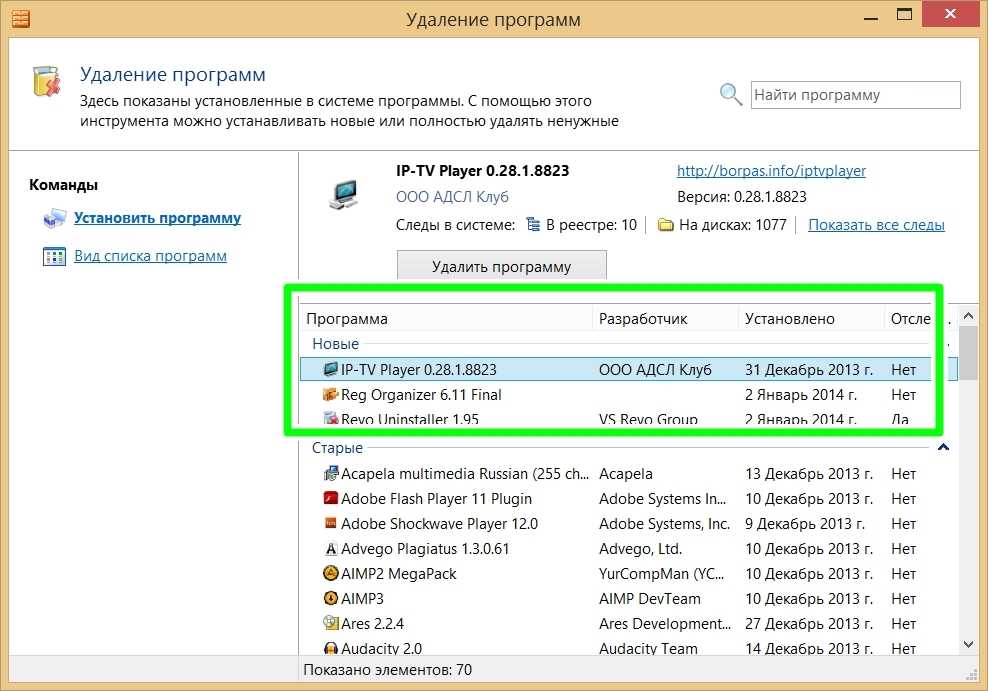Image resolution: width=988 pixels, height=691 pixels.
Task: Sort list by Разработчик column header
Action: tap(643, 319)
